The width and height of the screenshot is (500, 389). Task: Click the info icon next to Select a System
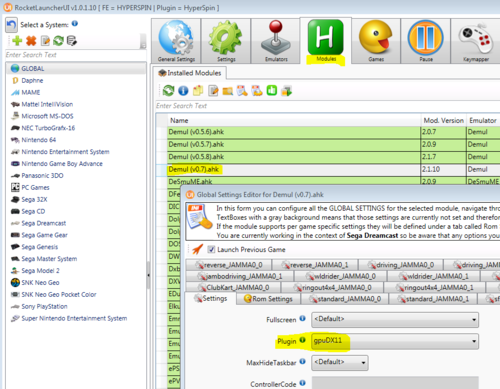(75, 23)
